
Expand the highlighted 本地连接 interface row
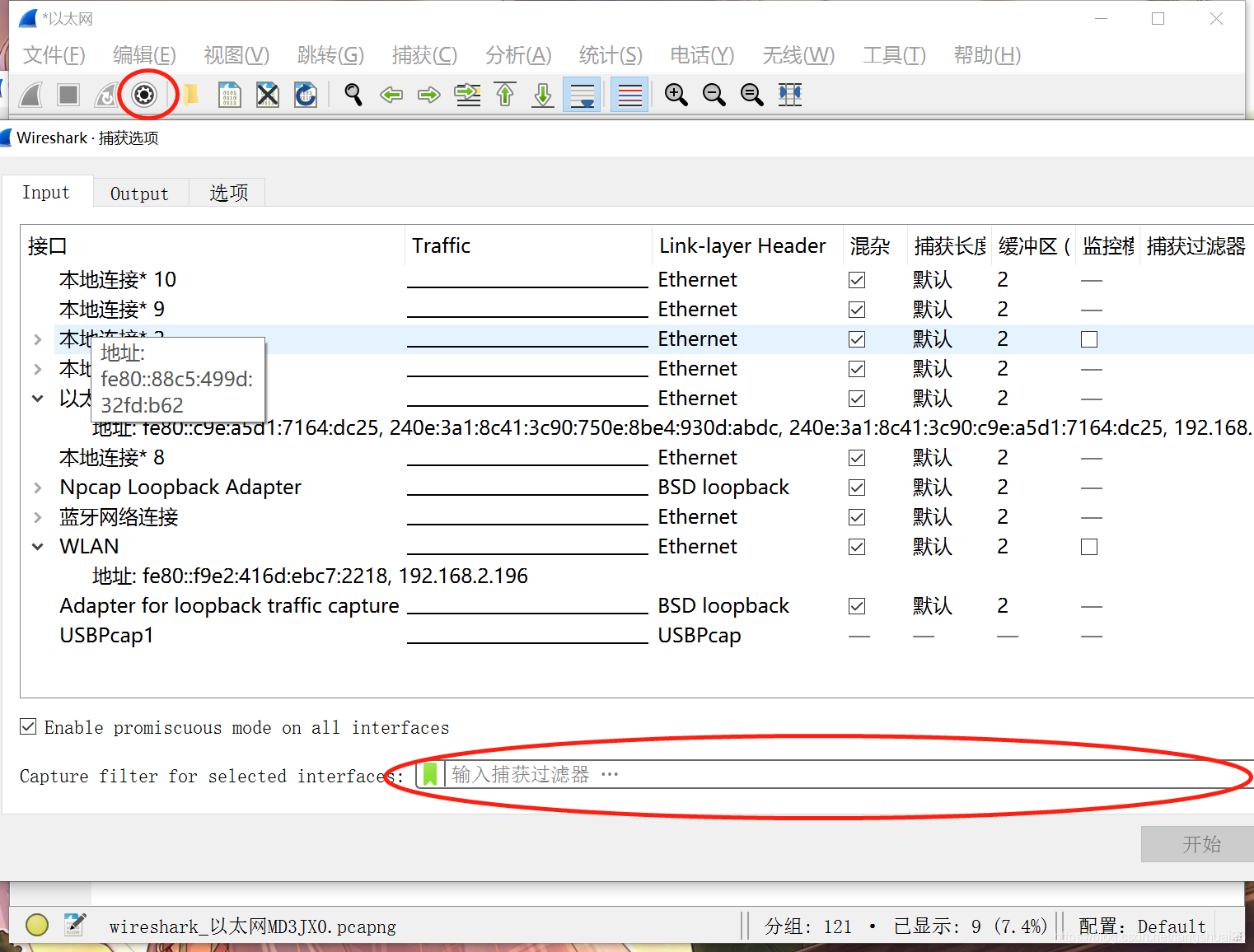coord(38,339)
